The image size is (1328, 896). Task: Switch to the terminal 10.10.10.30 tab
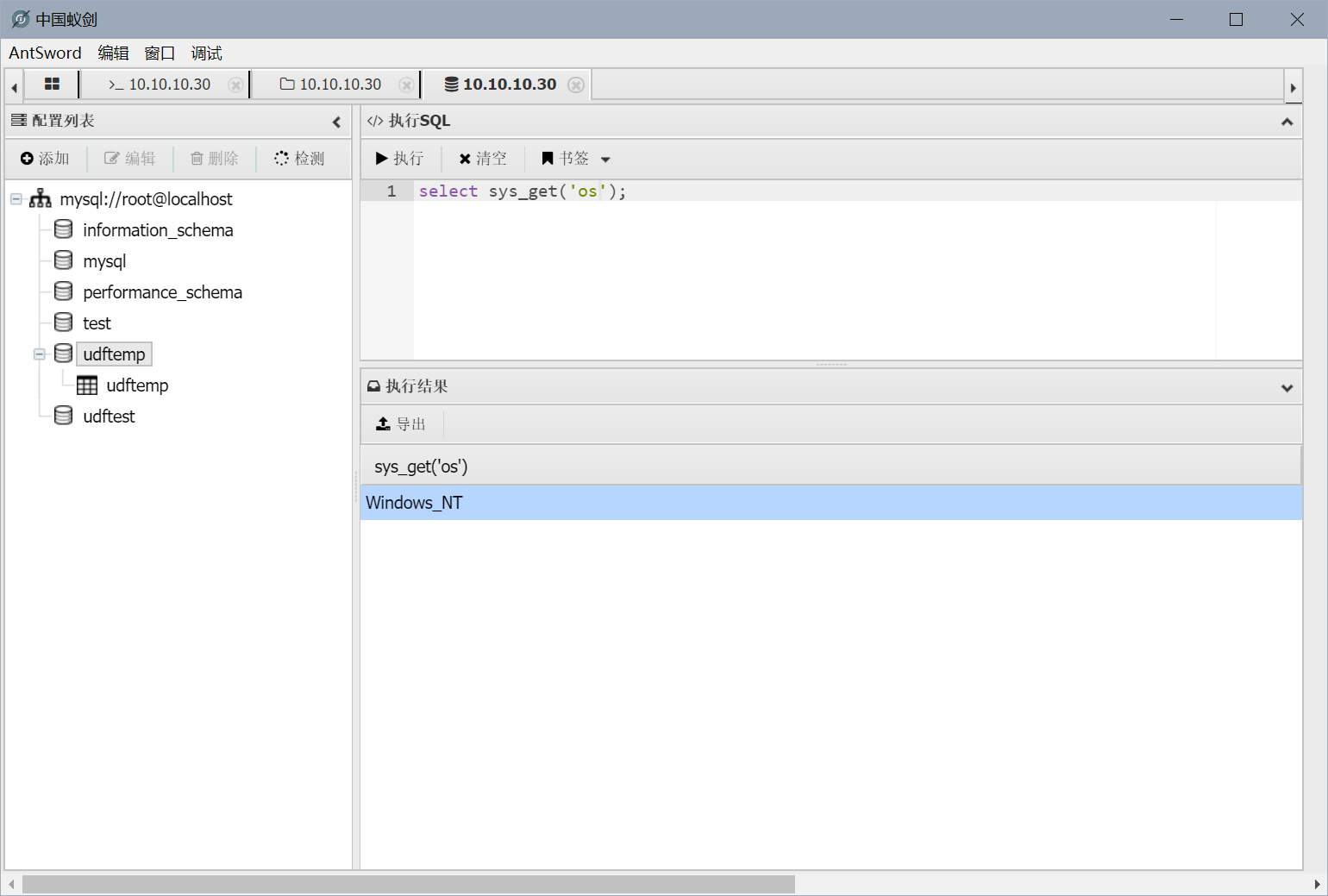point(162,85)
